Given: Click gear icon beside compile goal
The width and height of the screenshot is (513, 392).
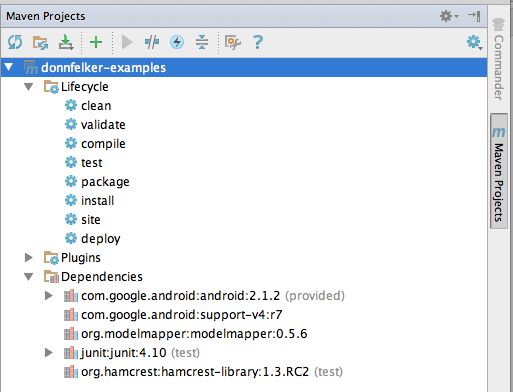Looking at the screenshot, I should coord(71,143).
